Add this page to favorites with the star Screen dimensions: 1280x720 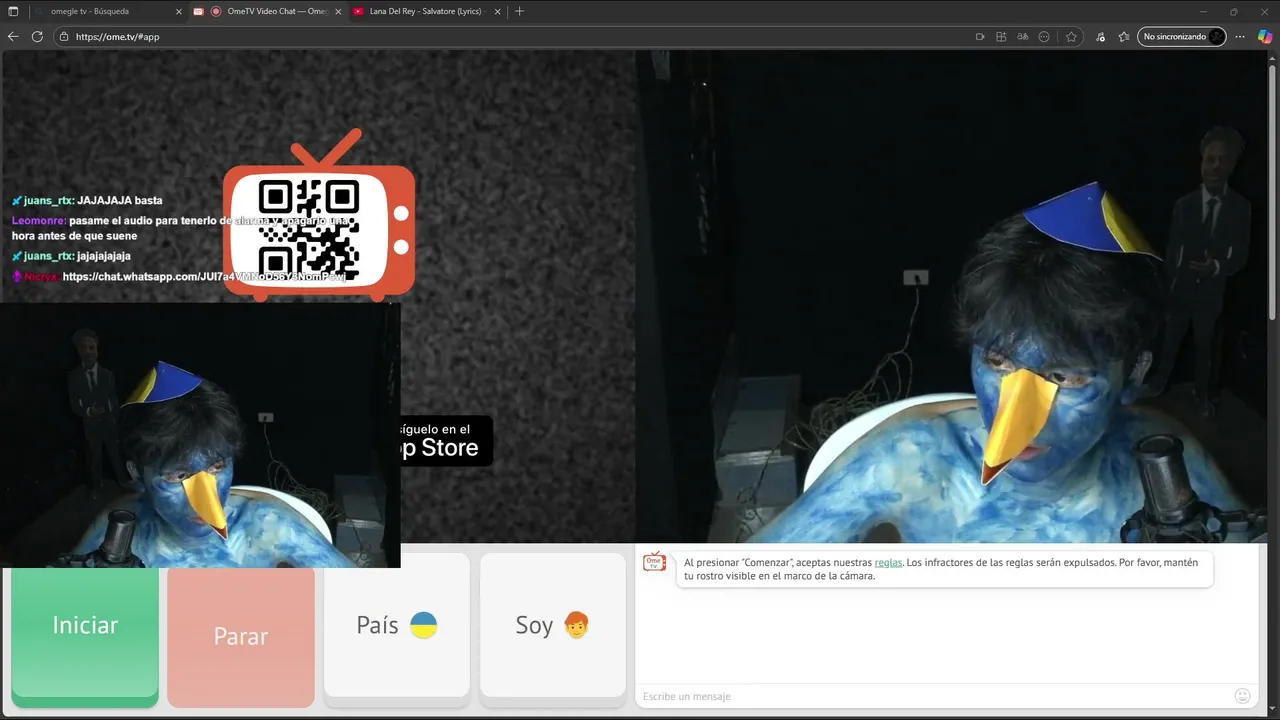(x=1071, y=36)
